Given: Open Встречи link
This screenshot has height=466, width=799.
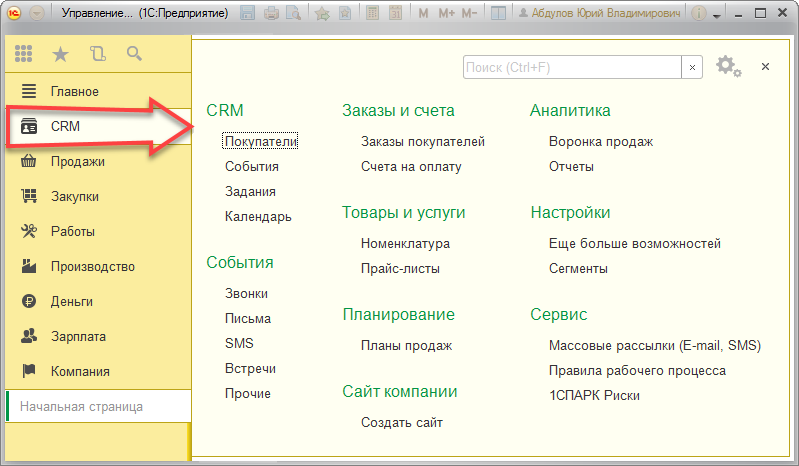Looking at the screenshot, I should [x=250, y=368].
